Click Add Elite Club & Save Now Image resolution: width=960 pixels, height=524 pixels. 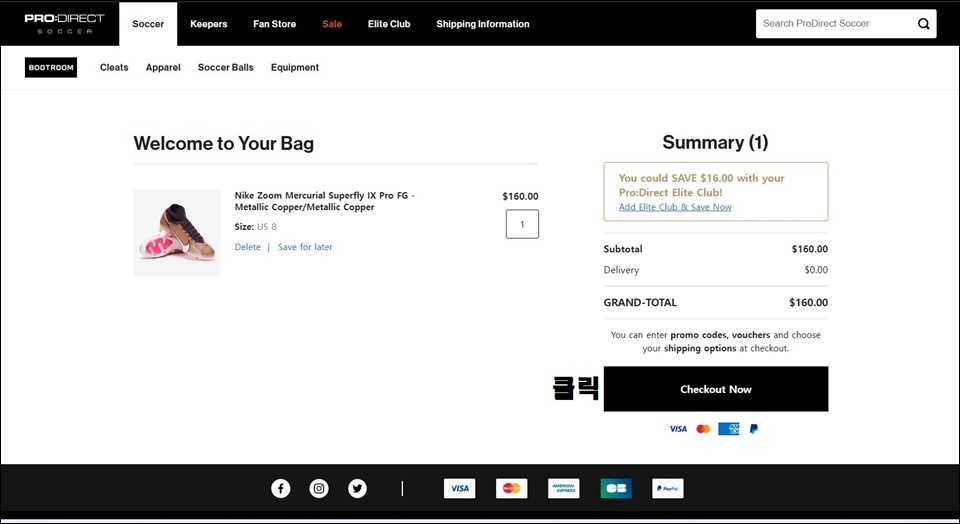coord(675,207)
